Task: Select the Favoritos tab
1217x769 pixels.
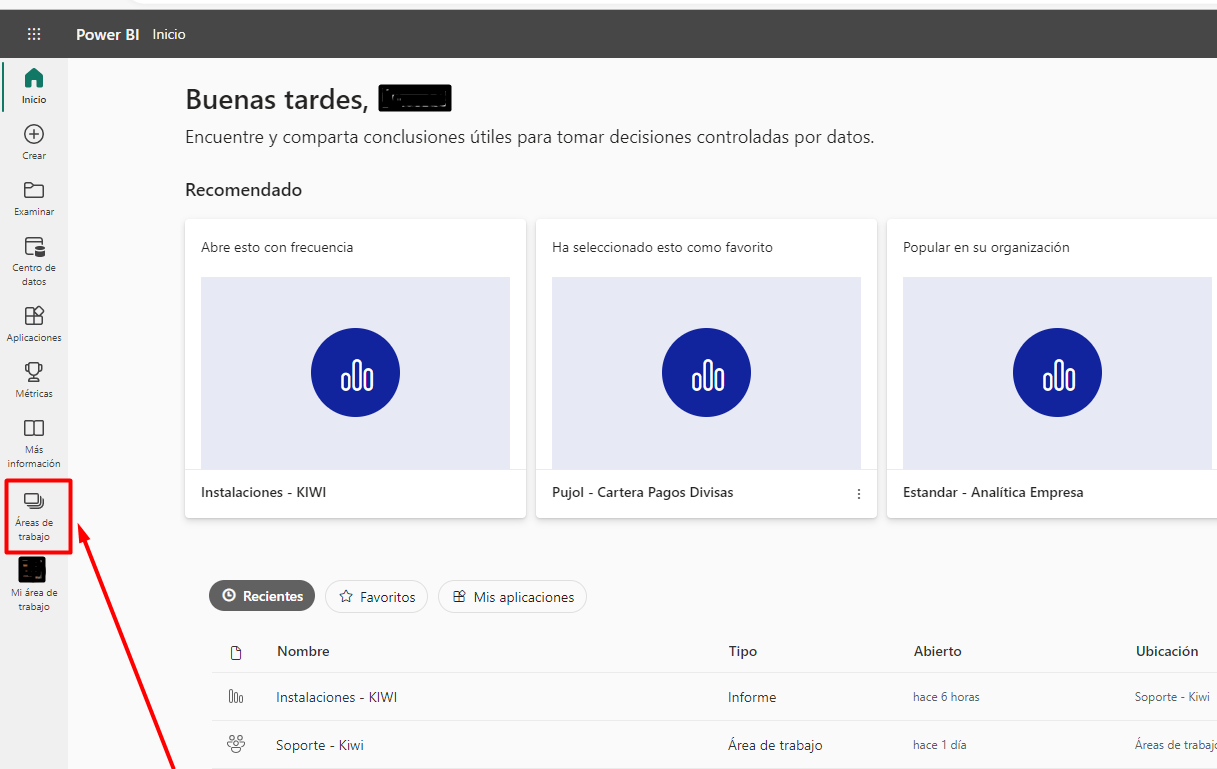Action: [x=377, y=596]
